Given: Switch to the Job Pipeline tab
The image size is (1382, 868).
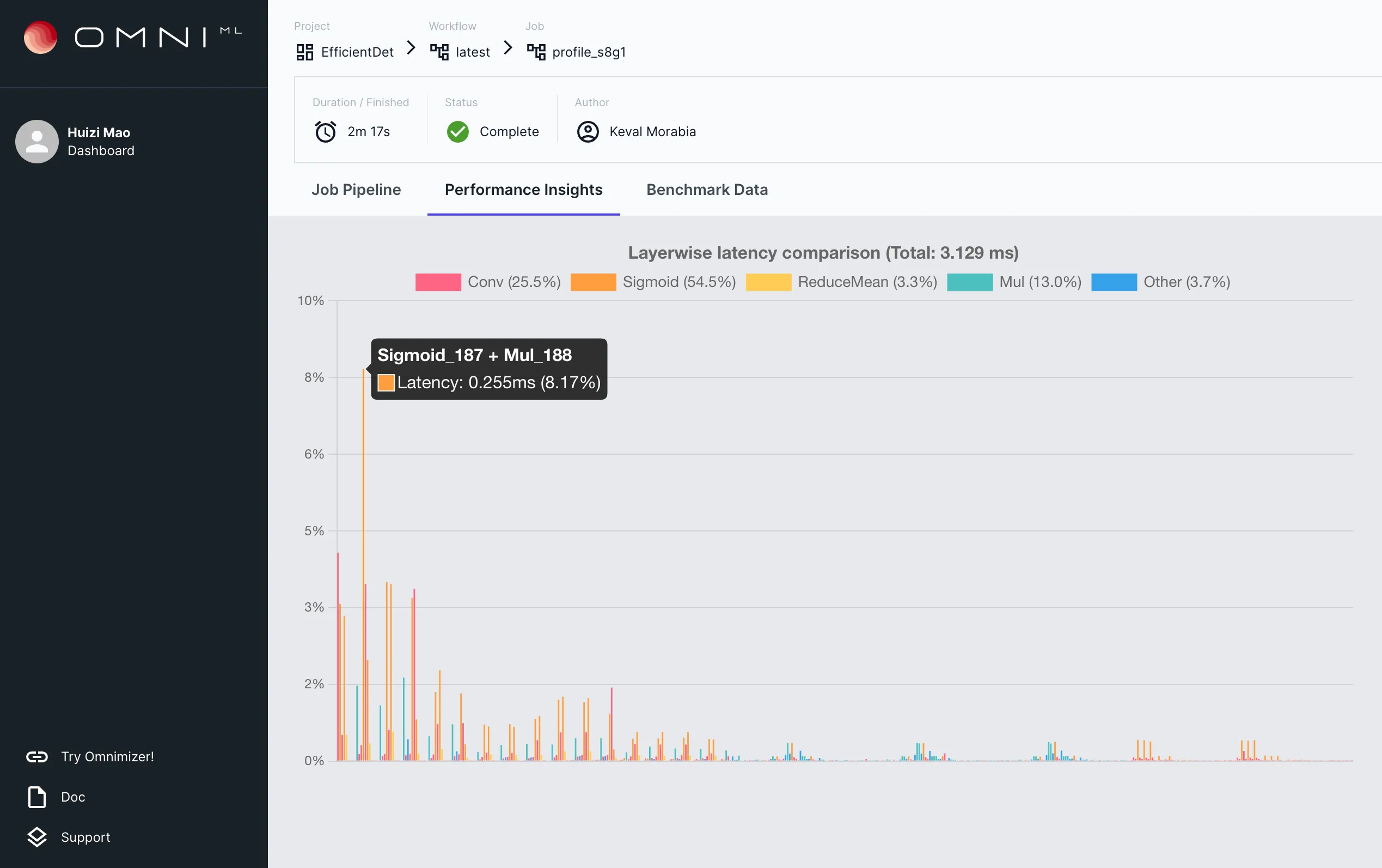Looking at the screenshot, I should click(x=357, y=190).
